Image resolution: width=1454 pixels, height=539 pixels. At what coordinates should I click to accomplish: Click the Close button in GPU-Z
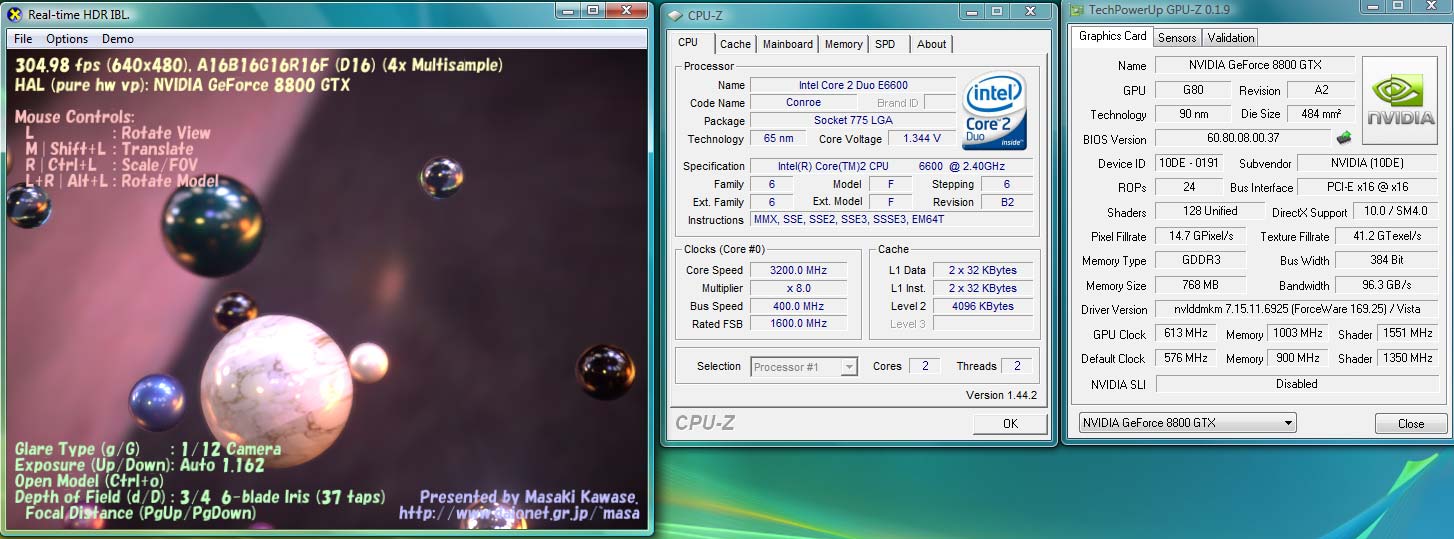(x=1411, y=423)
